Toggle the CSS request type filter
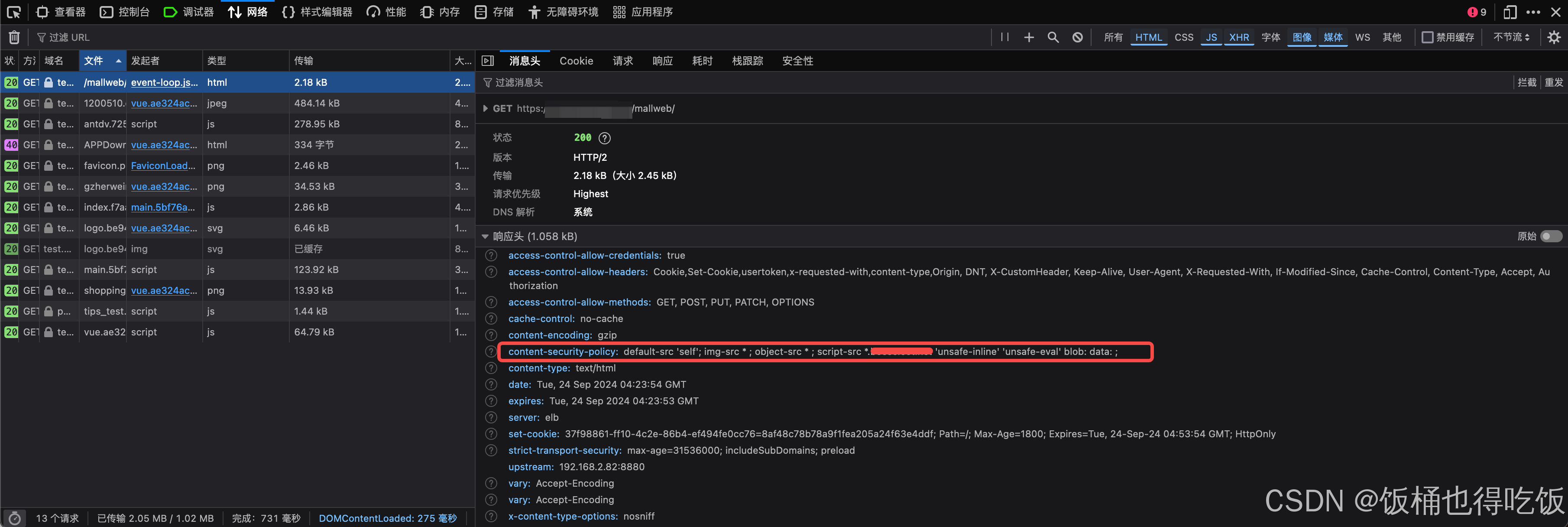The image size is (1568, 527). [x=1183, y=37]
